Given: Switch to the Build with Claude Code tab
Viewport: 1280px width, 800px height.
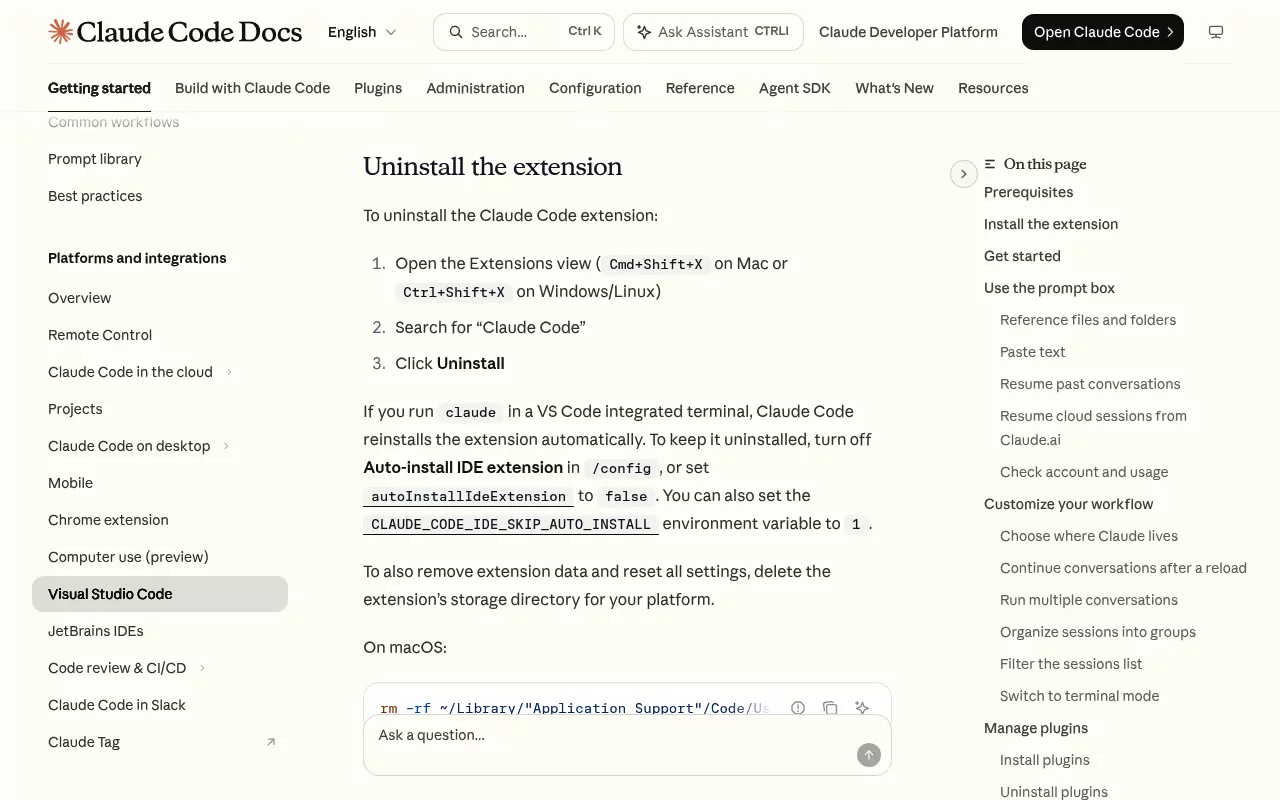Looking at the screenshot, I should pyautogui.click(x=252, y=88).
